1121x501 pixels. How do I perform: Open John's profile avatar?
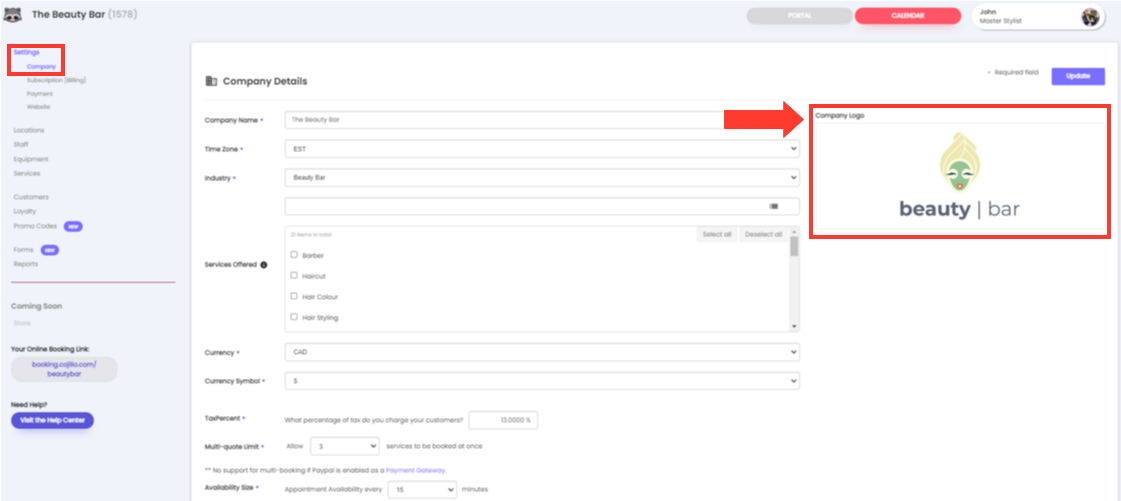(1090, 17)
